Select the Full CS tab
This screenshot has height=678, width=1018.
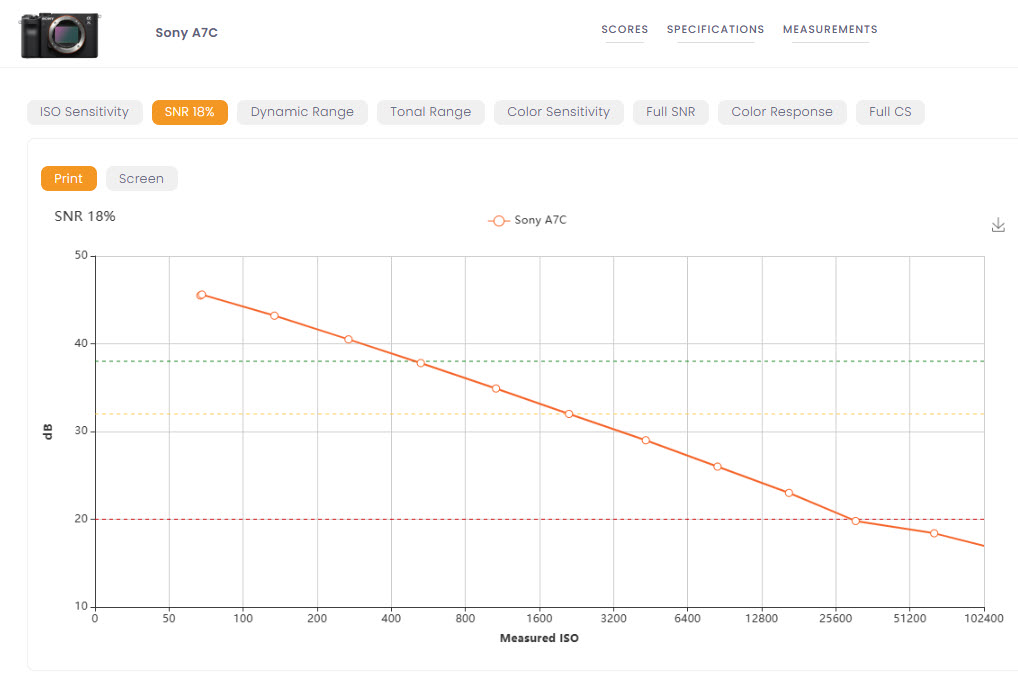(890, 112)
